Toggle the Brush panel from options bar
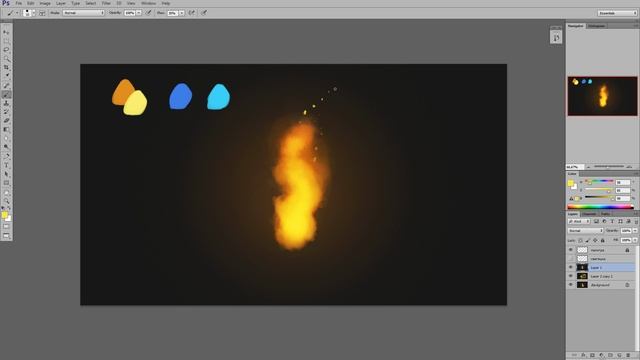The height and width of the screenshot is (360, 640). pos(42,13)
